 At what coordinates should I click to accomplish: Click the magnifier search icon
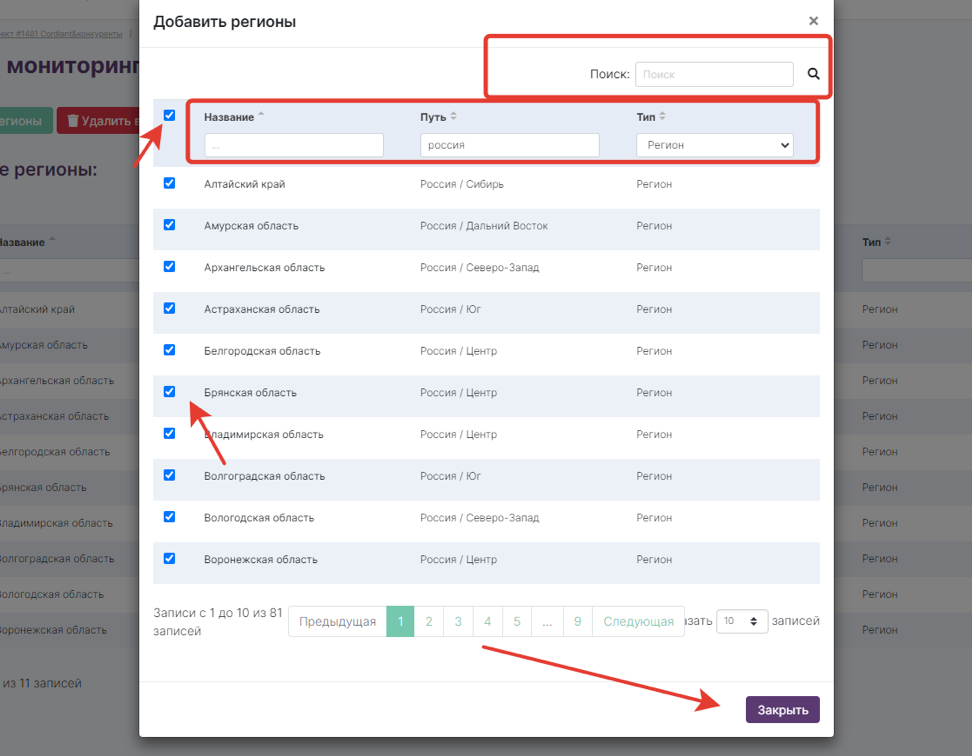coord(813,74)
